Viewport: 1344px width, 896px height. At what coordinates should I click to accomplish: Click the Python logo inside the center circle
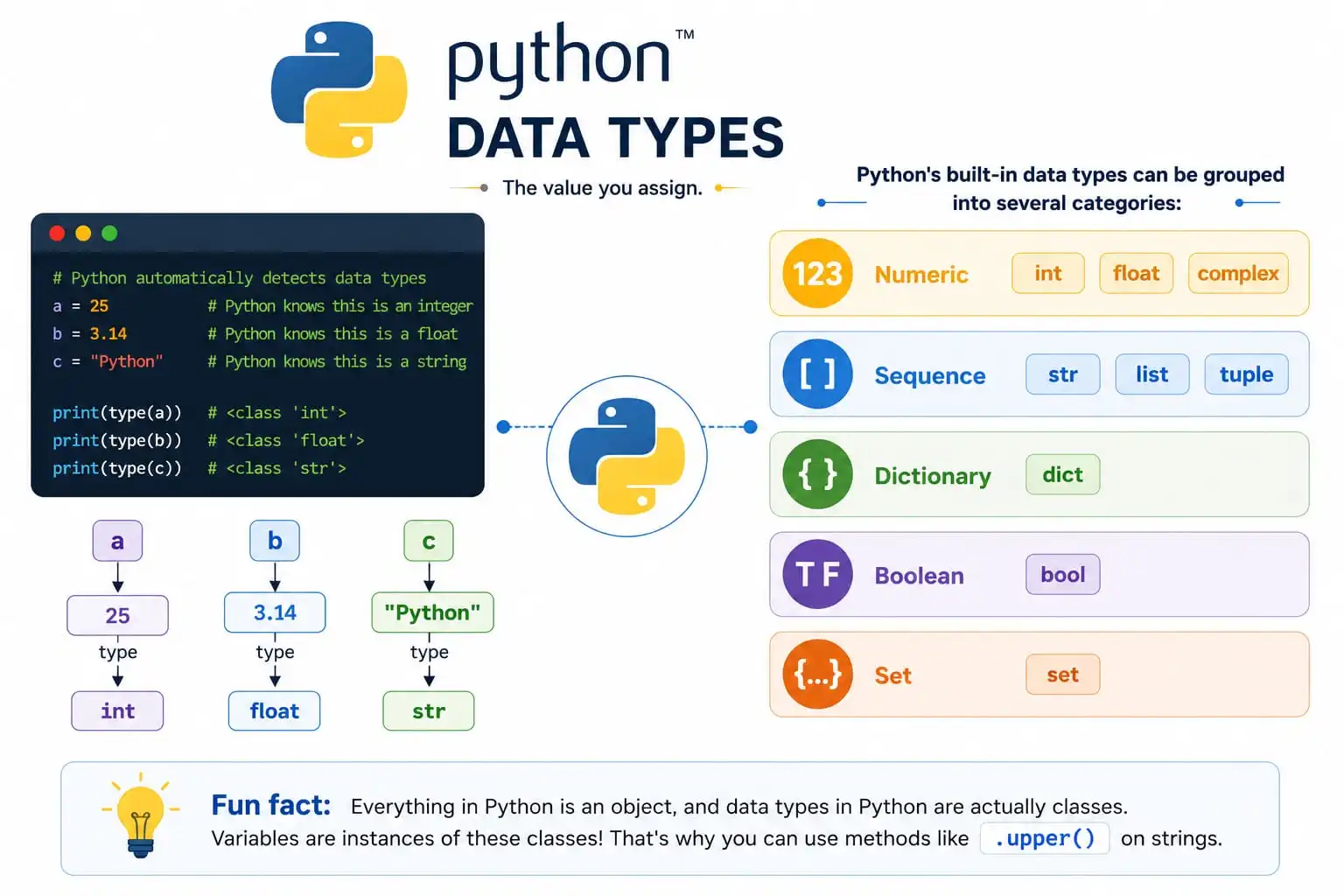tap(626, 456)
